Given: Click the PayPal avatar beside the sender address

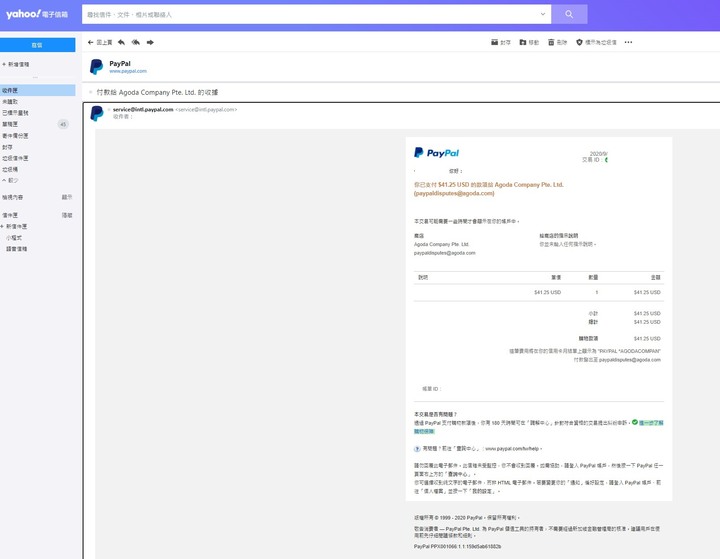Looking at the screenshot, I should [x=97, y=113].
